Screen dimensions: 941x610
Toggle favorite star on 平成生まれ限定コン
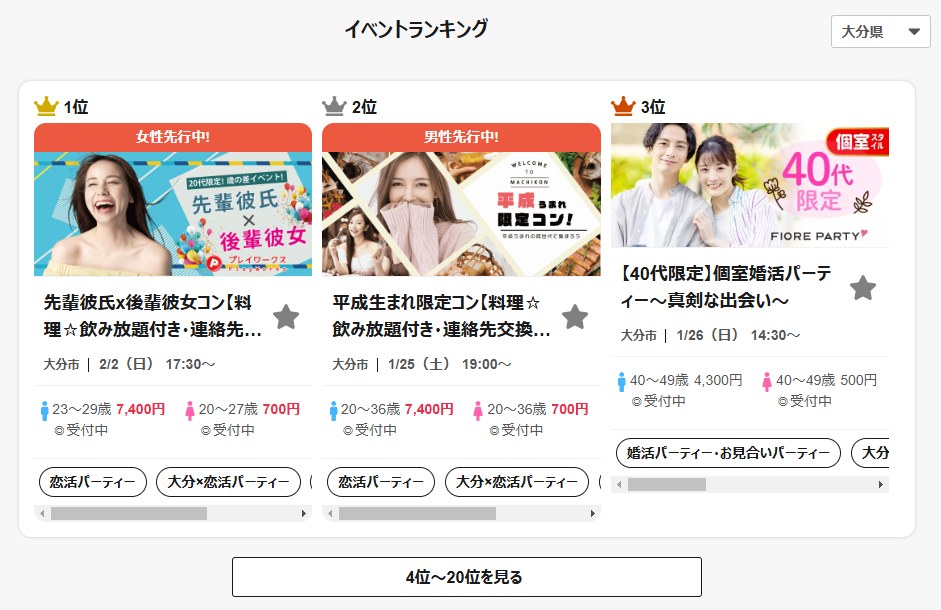coord(575,317)
